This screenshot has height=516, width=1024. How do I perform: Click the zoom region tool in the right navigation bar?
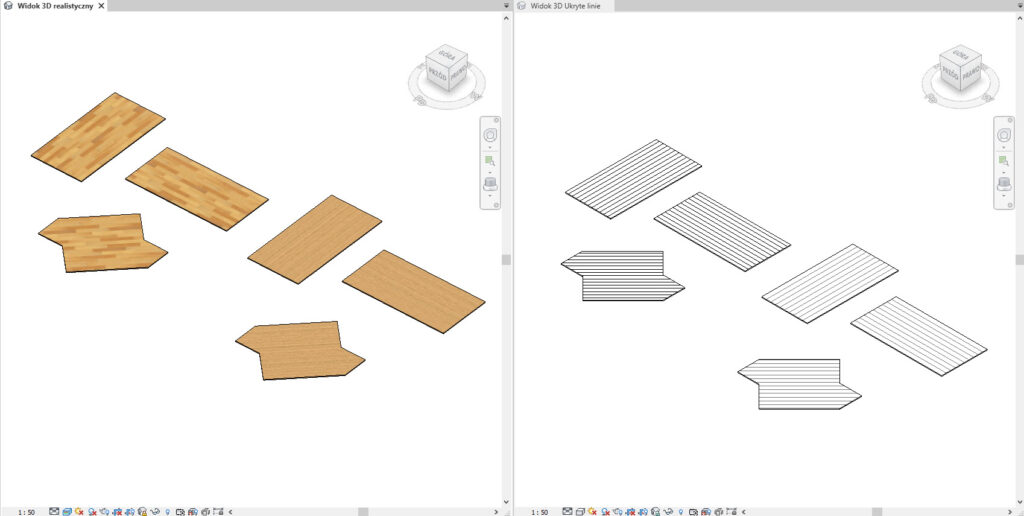[x=1004, y=160]
